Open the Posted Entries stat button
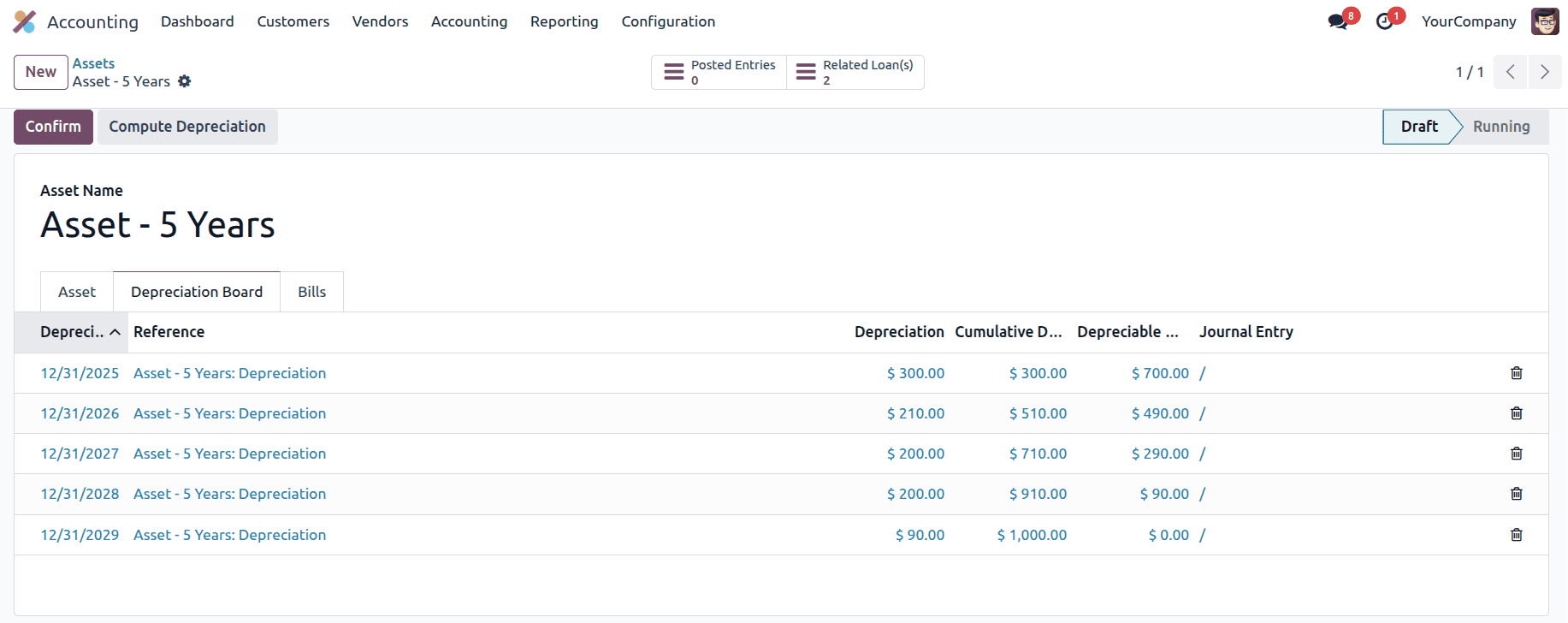This screenshot has height=623, width=1568. 719,72
